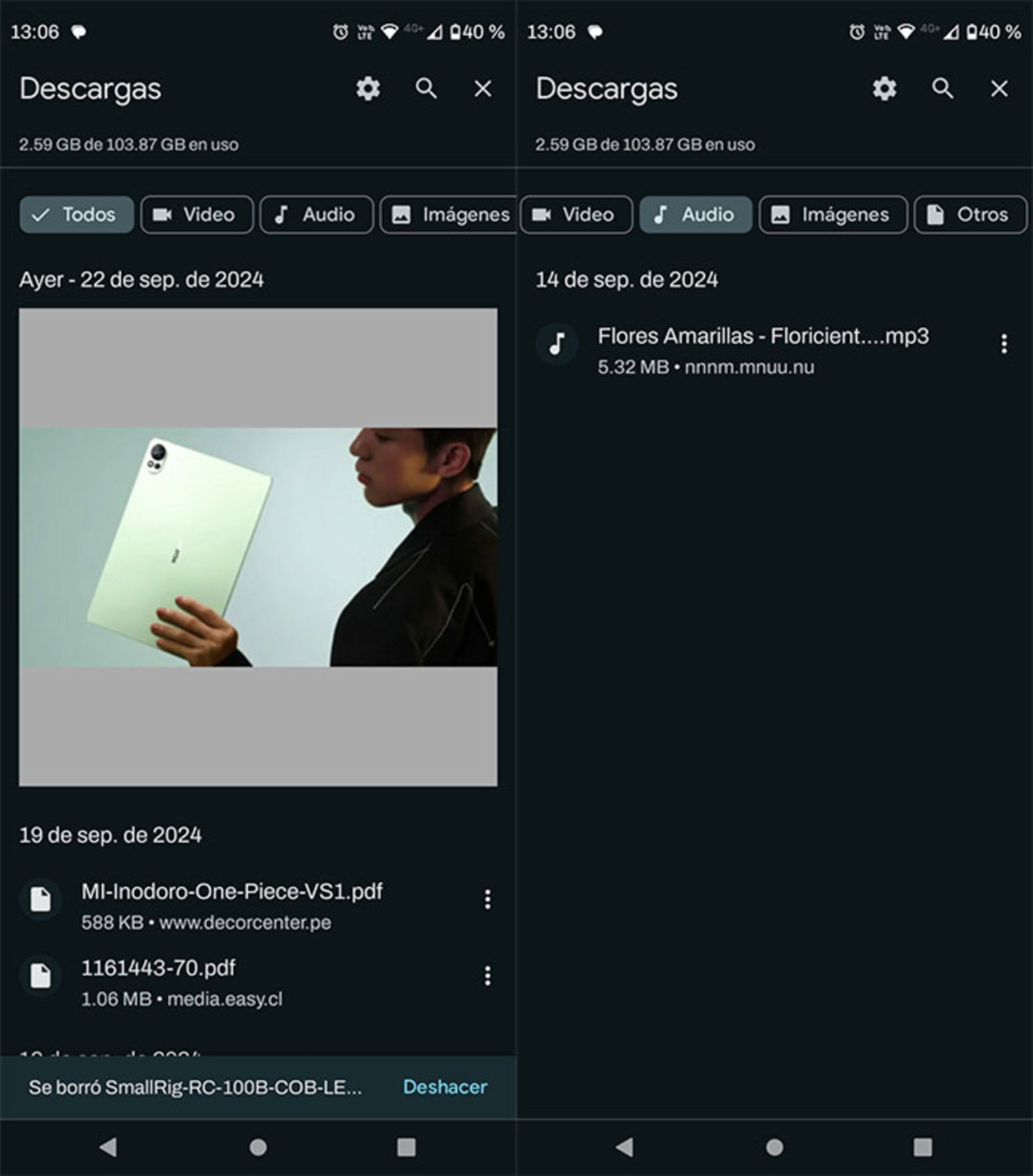Viewport: 1033px width, 1176px height.
Task: Open more options for 1161443-70.pdf
Action: (488, 976)
